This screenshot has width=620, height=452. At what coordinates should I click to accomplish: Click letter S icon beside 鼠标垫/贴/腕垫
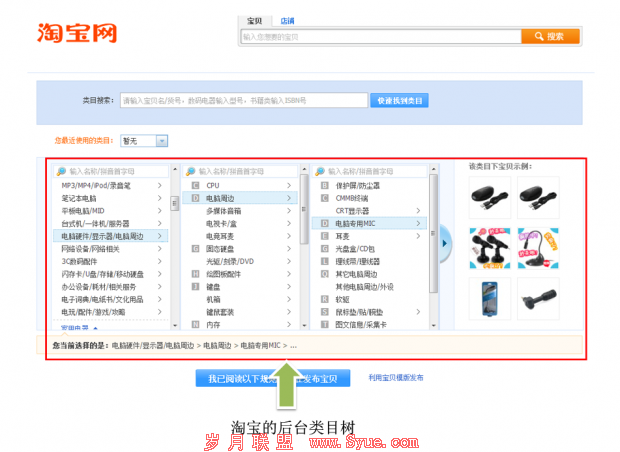[x=325, y=312]
